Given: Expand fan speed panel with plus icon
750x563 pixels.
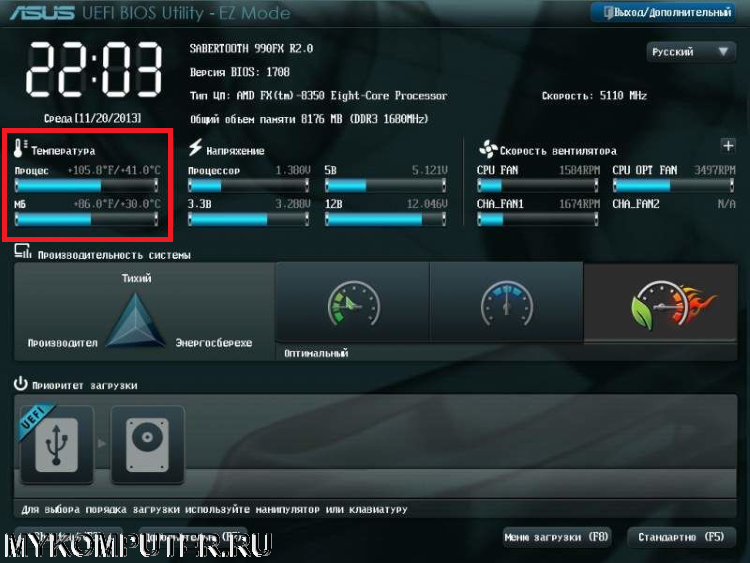Looking at the screenshot, I should [x=728, y=145].
